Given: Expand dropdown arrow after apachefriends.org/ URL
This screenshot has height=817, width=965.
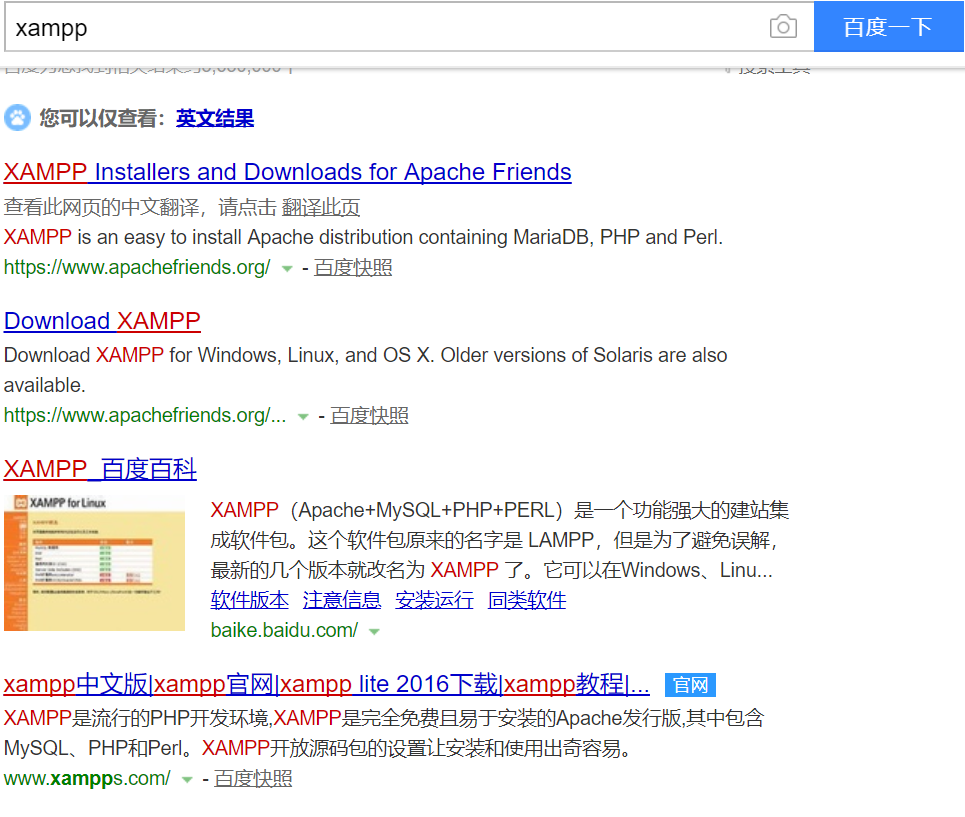Looking at the screenshot, I should pyautogui.click(x=287, y=269).
